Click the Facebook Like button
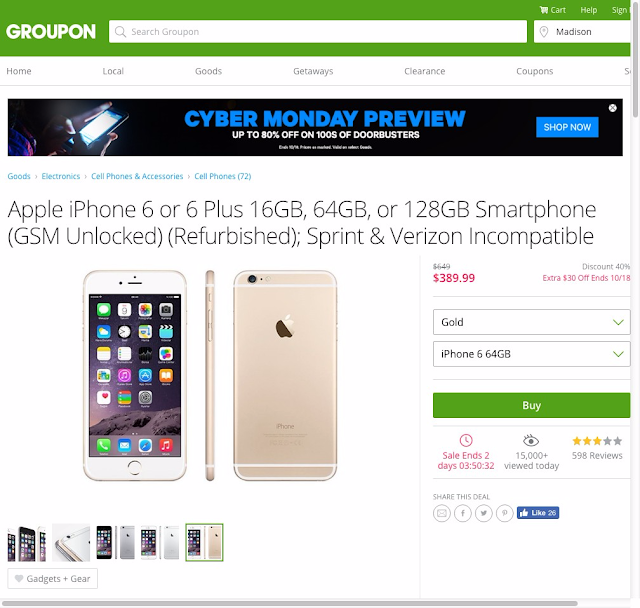640x608 pixels. pyautogui.click(x=538, y=513)
